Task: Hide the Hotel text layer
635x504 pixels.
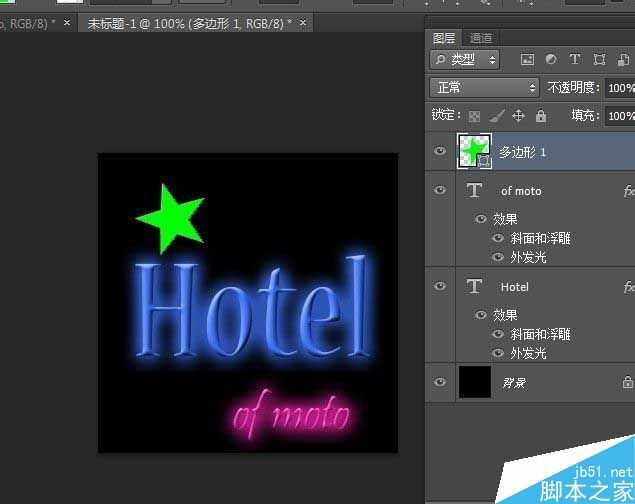Action: click(440, 287)
